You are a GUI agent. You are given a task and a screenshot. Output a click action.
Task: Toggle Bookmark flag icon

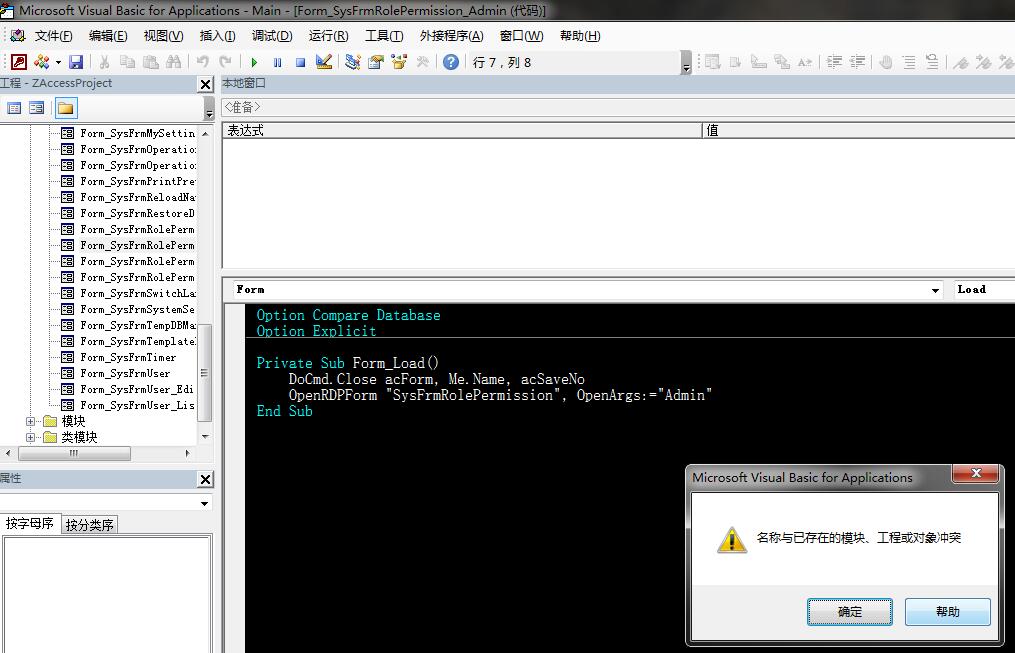[961, 62]
